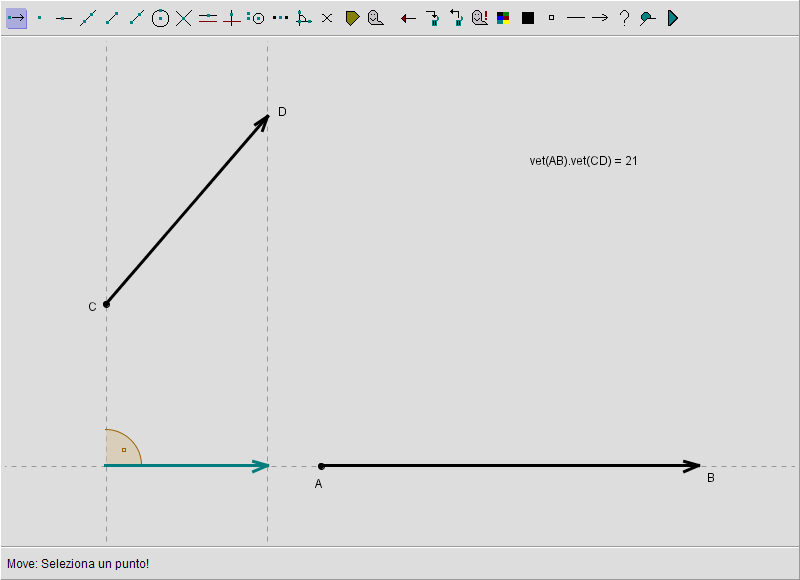Image resolution: width=800 pixels, height=580 pixels.
Task: Click the text vet(AB).vet(CD) = 21
Action: [584, 161]
